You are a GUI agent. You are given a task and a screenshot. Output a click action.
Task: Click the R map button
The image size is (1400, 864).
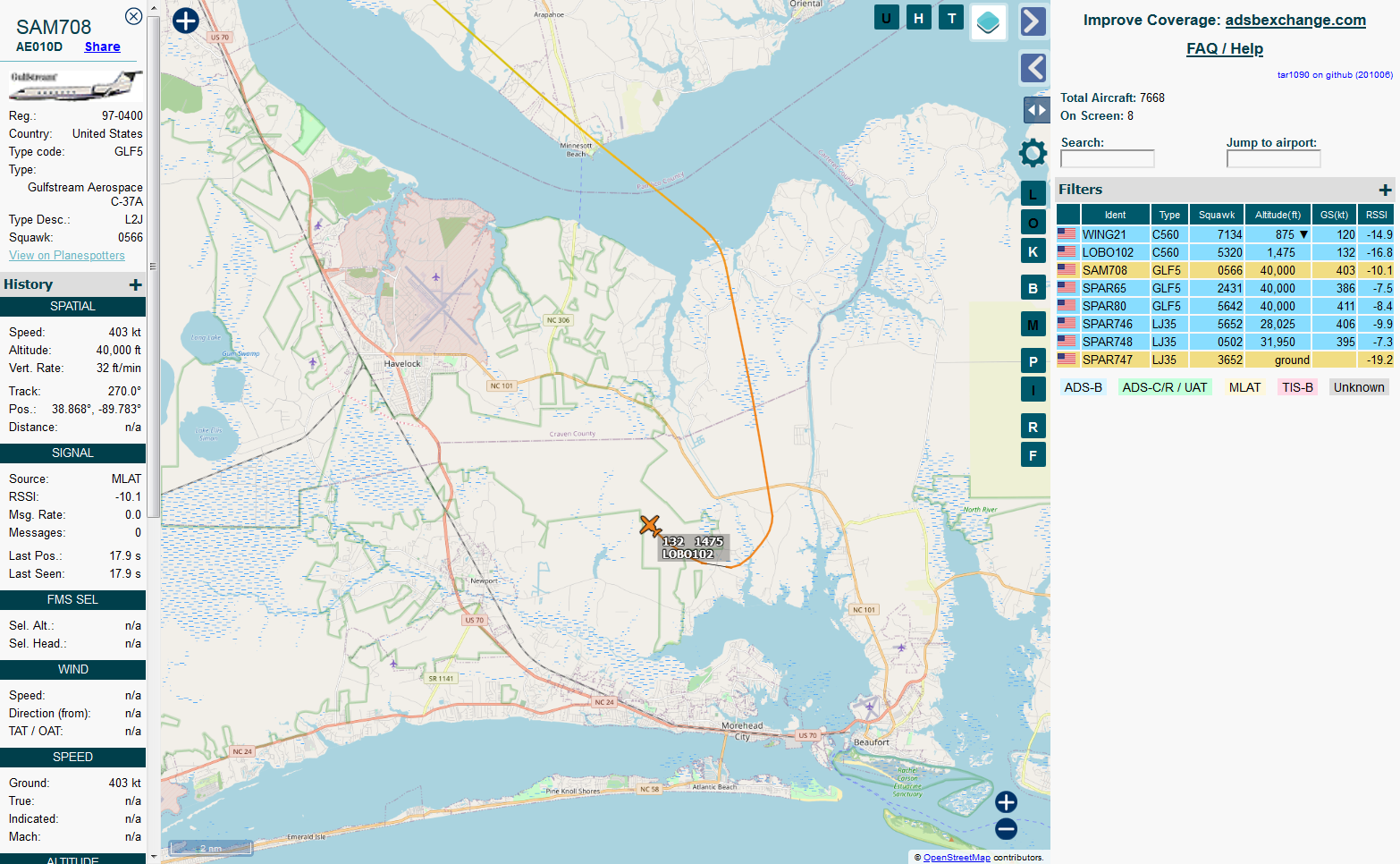(1033, 427)
